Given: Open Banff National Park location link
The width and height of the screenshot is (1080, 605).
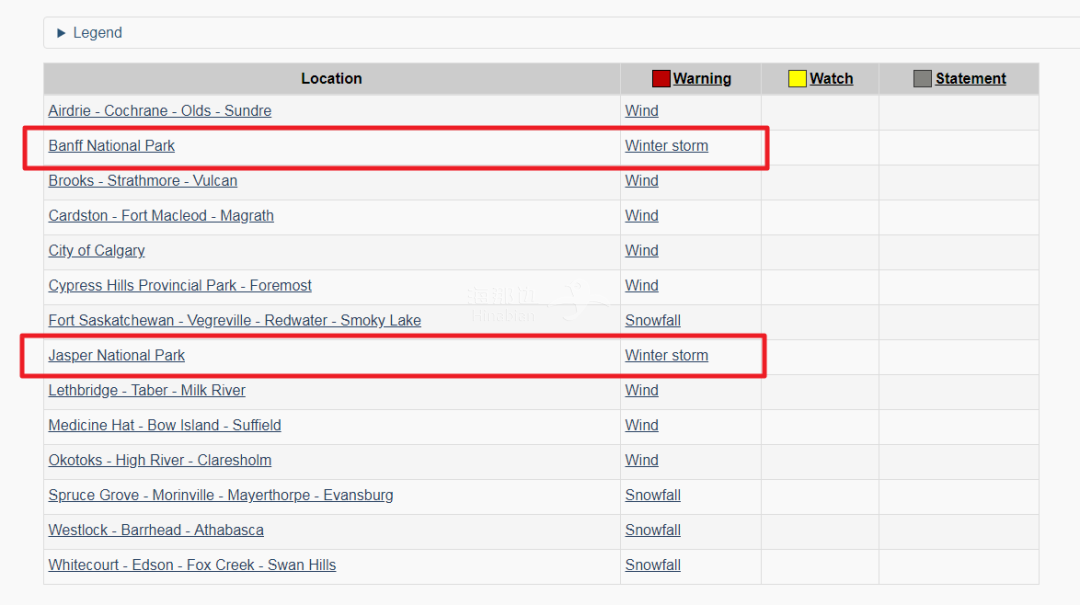Looking at the screenshot, I should (x=111, y=146).
